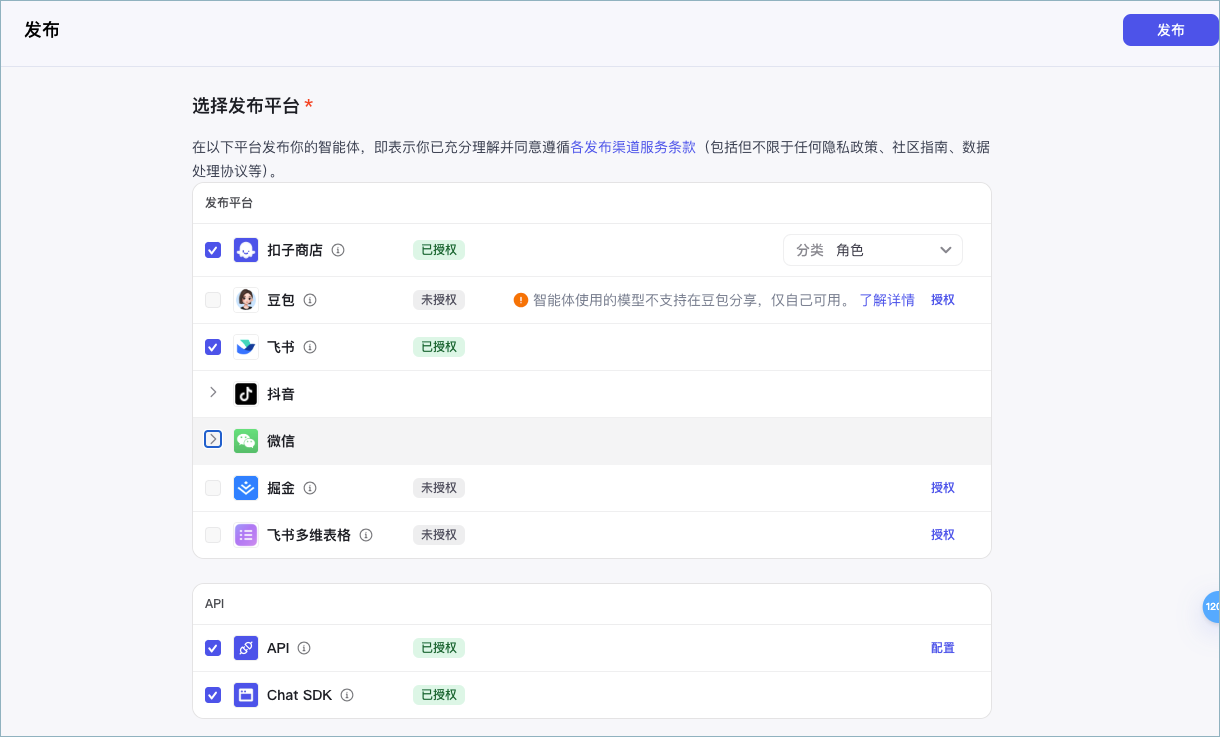
Task: Tick the 掘金 checkbox
Action: (213, 488)
